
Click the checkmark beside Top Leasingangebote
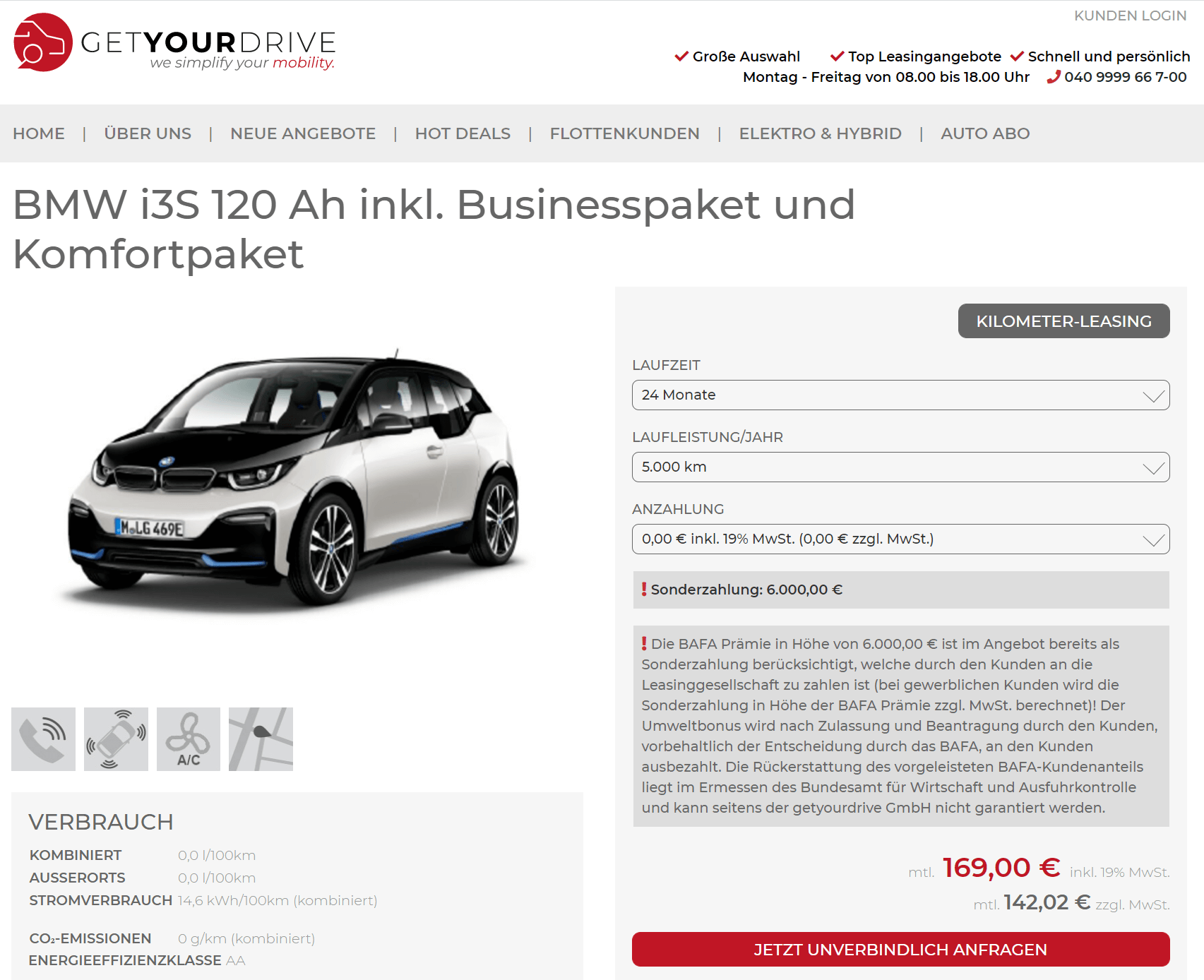pos(838,56)
